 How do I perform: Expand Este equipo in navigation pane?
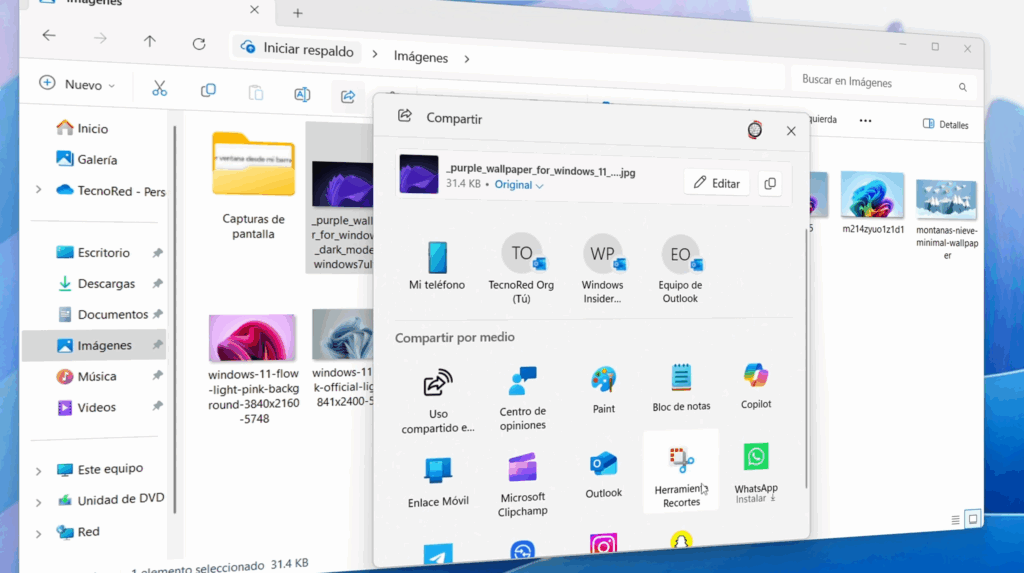[39, 471]
